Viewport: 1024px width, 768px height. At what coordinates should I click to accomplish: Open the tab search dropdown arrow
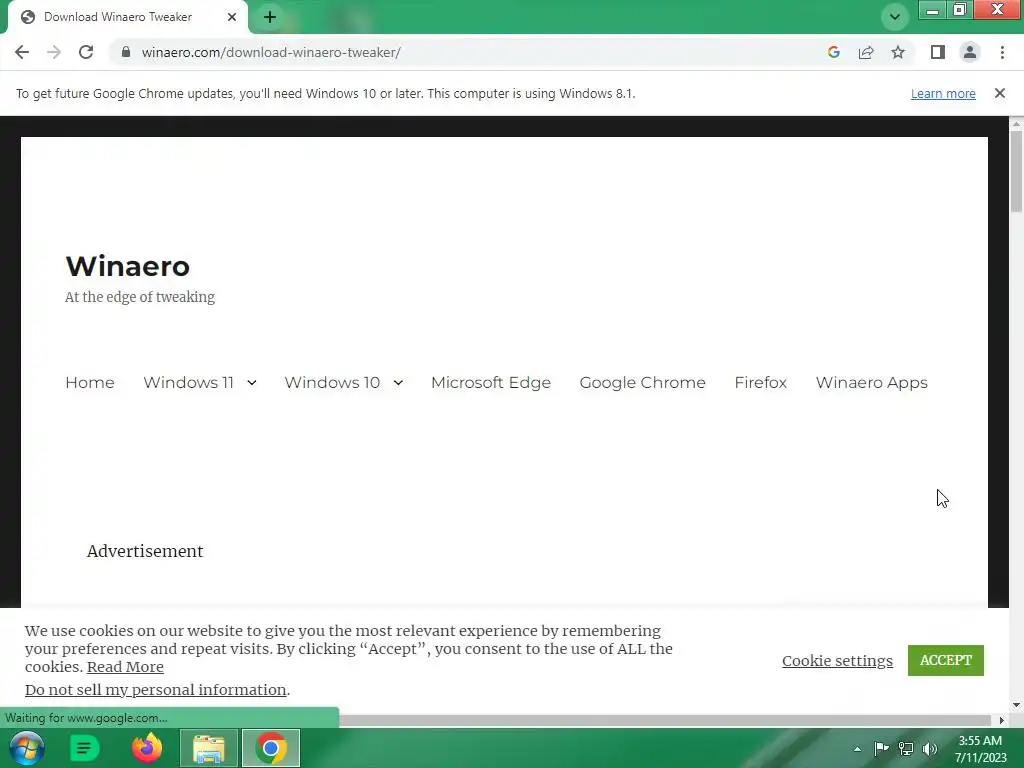pyautogui.click(x=895, y=17)
